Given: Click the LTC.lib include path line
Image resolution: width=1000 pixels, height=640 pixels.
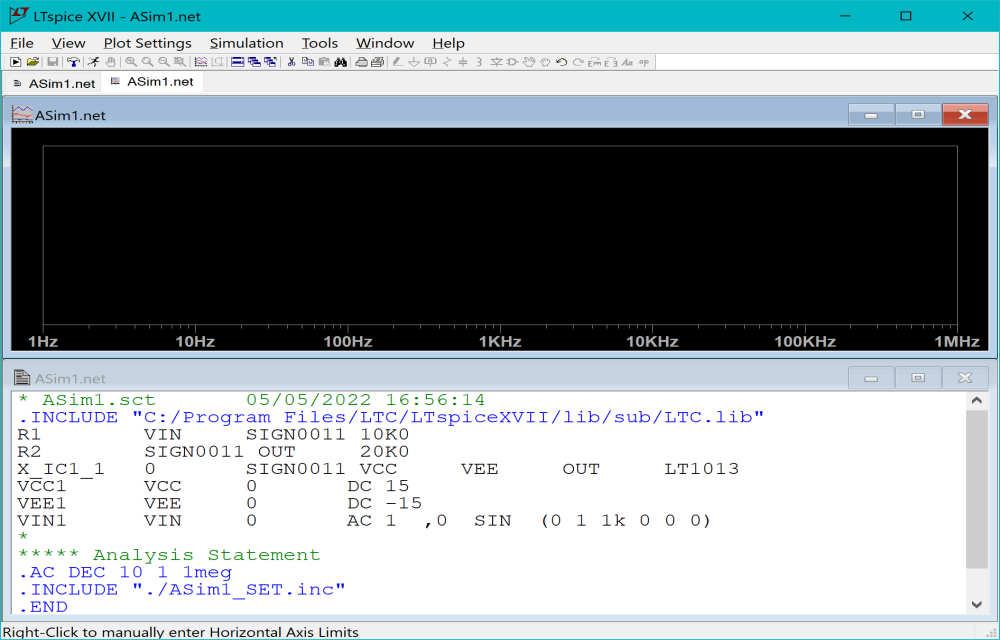Looking at the screenshot, I should [391, 418].
